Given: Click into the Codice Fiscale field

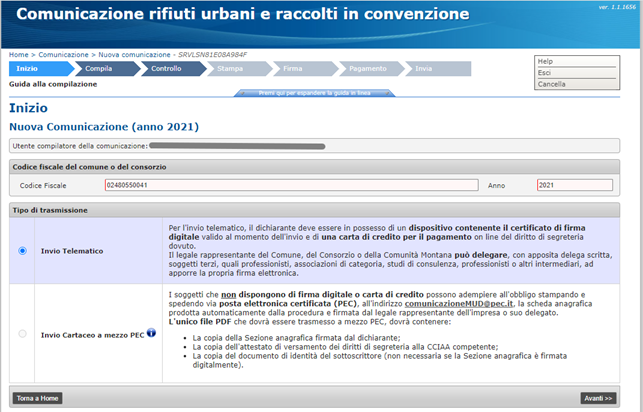Looking at the screenshot, I should point(290,184).
